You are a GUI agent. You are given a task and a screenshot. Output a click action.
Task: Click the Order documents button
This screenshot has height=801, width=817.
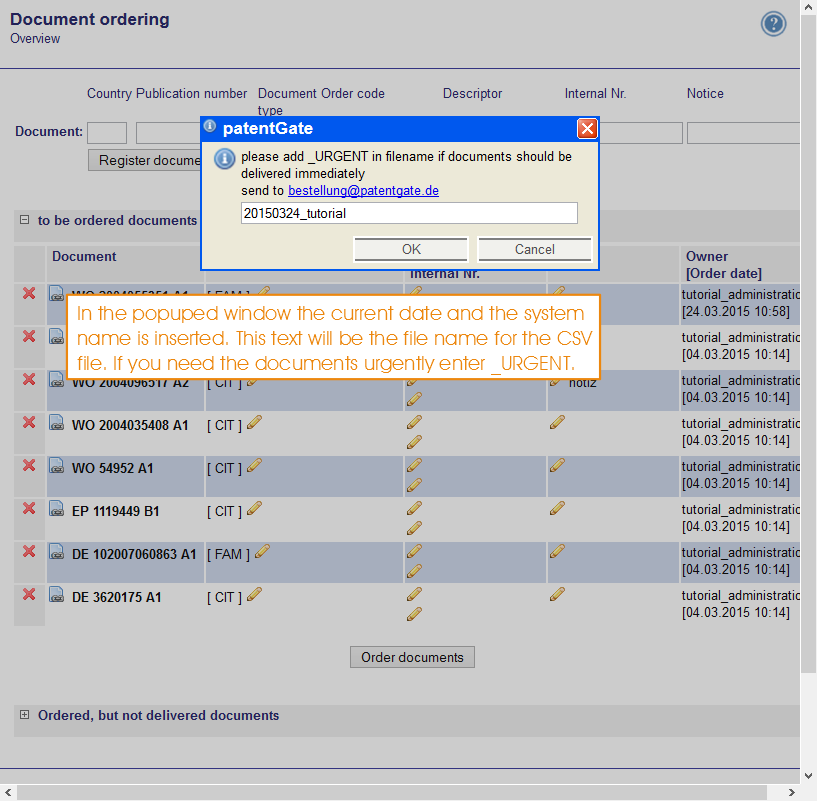coord(412,657)
